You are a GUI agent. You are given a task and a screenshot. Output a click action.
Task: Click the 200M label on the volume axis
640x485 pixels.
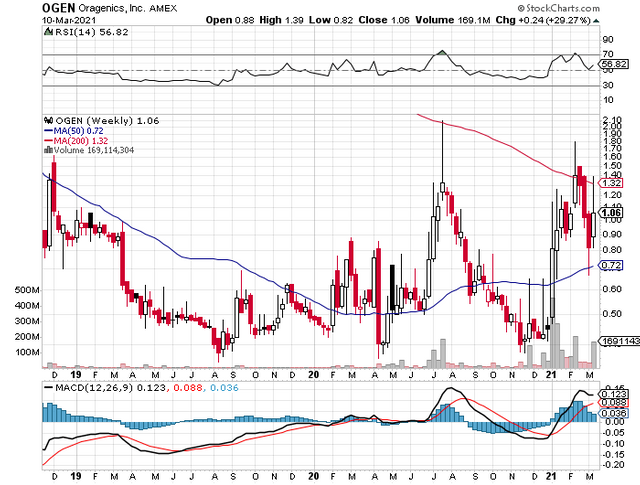pyautogui.click(x=28, y=337)
